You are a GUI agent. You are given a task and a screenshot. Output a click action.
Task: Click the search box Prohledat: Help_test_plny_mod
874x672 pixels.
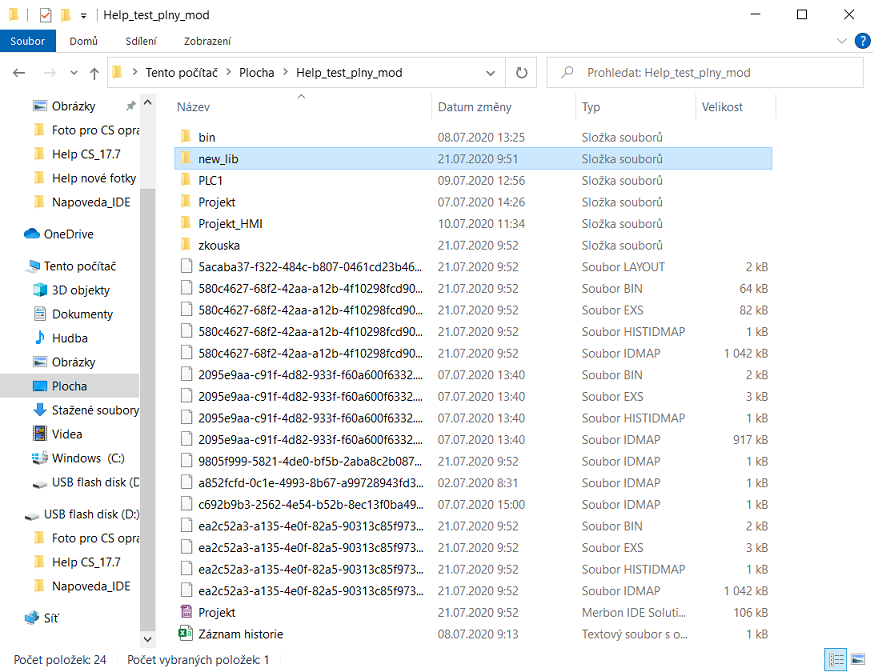coord(705,73)
